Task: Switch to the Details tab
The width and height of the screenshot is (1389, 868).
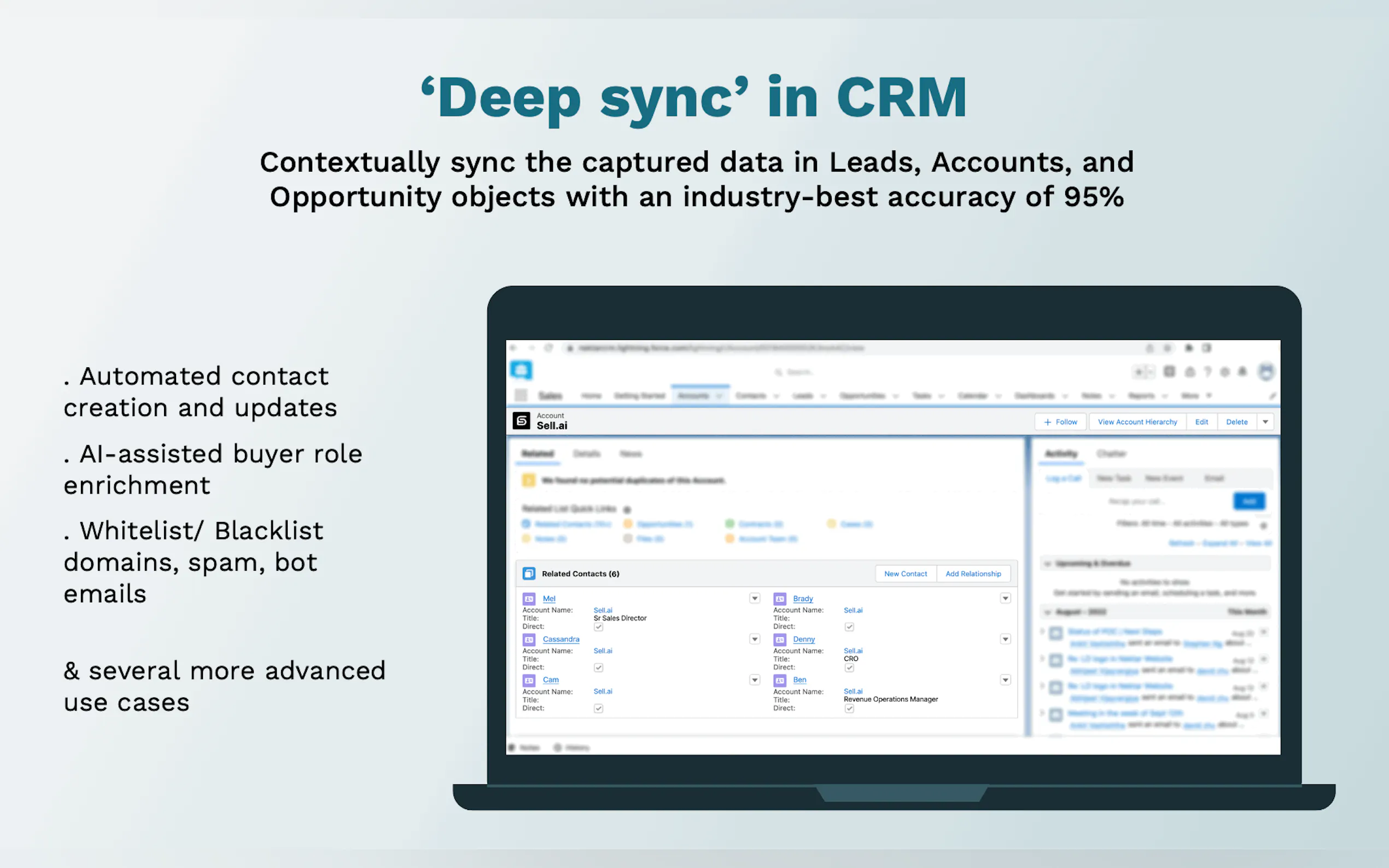Action: 586,454
